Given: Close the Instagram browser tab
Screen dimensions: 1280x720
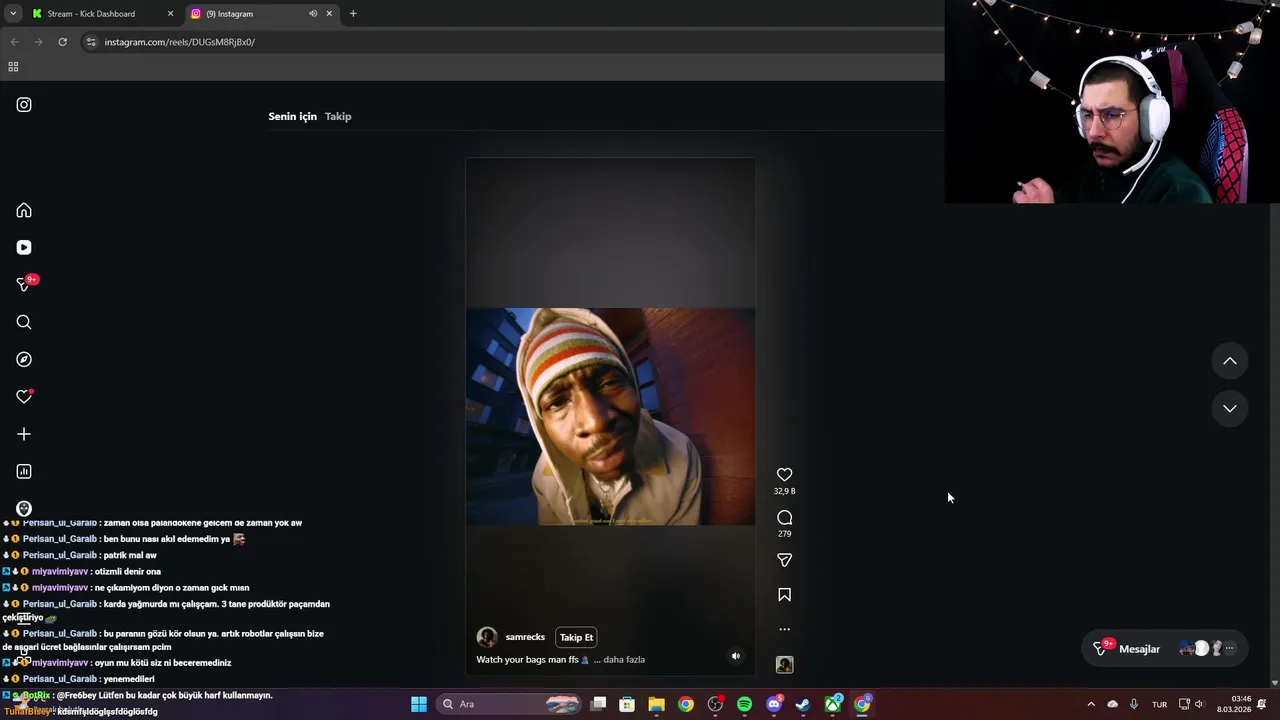Looking at the screenshot, I should [329, 14].
